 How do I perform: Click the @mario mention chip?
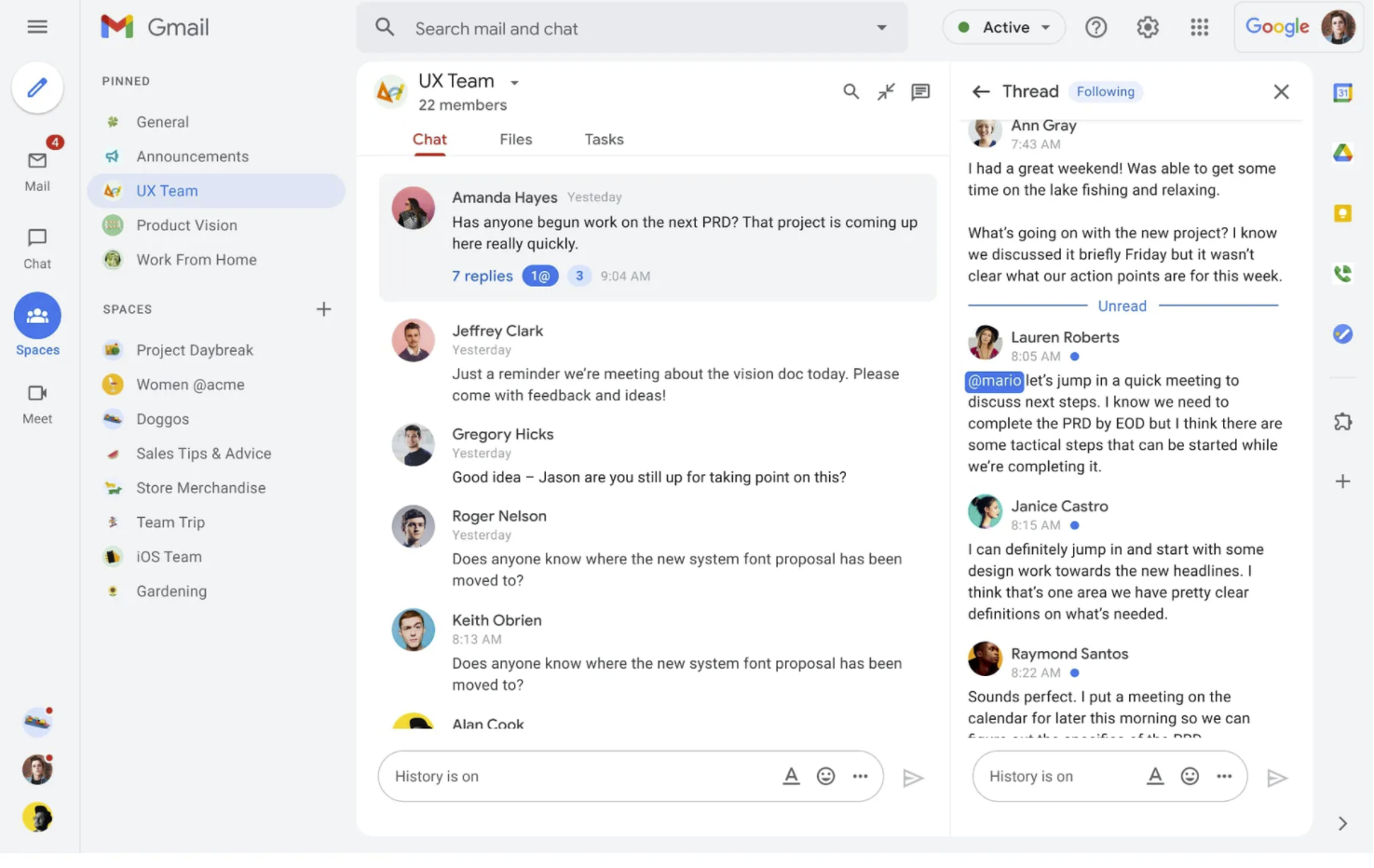(995, 380)
